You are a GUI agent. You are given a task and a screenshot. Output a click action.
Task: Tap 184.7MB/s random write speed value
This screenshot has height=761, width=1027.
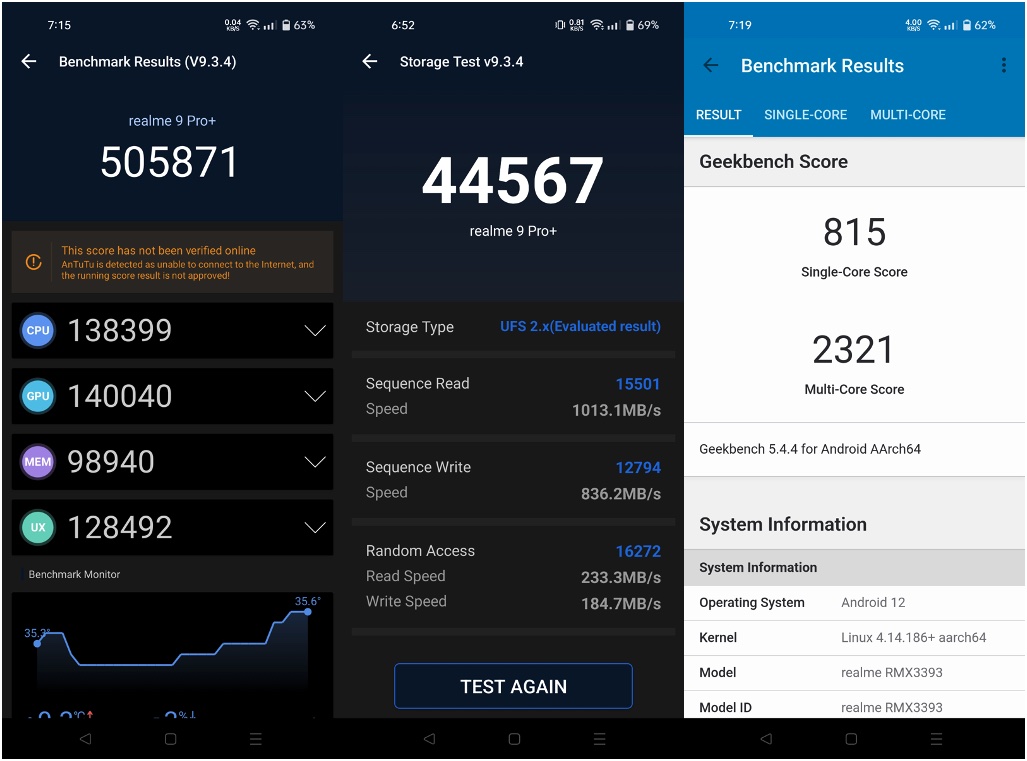click(x=621, y=604)
